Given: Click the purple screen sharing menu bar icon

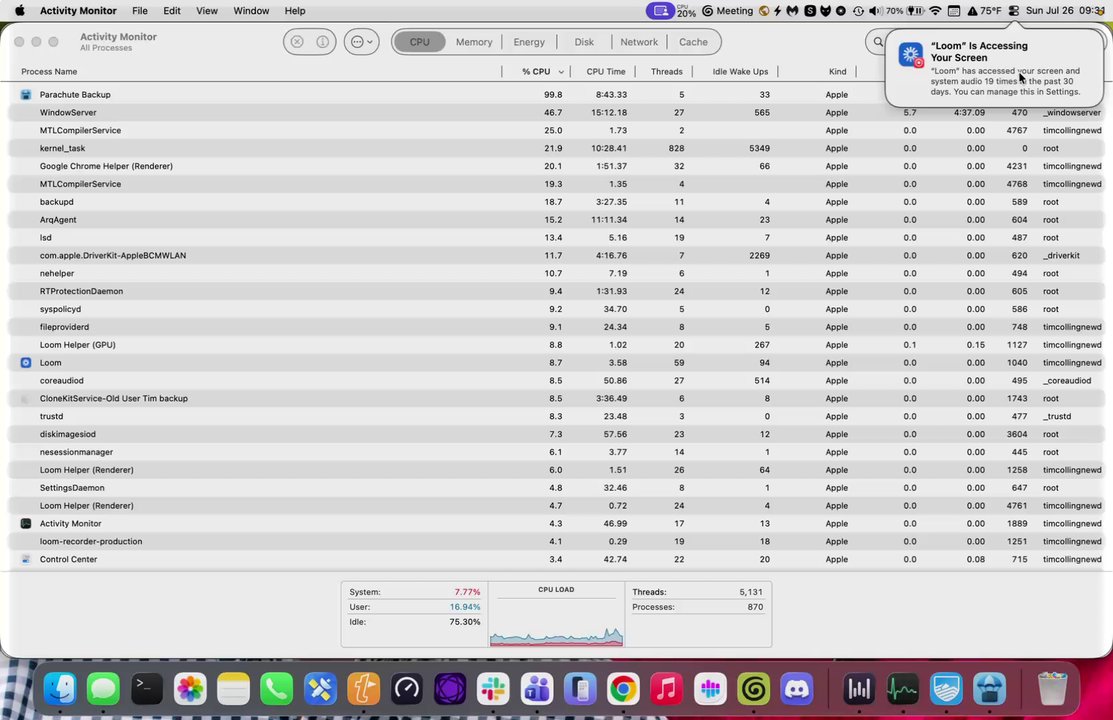Looking at the screenshot, I should (660, 11).
